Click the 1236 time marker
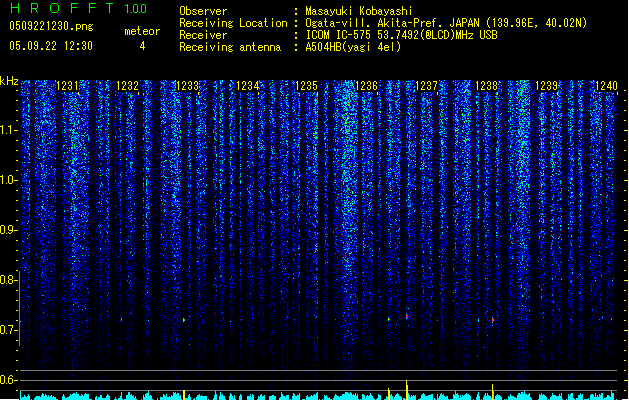The image size is (629, 400). click(x=367, y=86)
